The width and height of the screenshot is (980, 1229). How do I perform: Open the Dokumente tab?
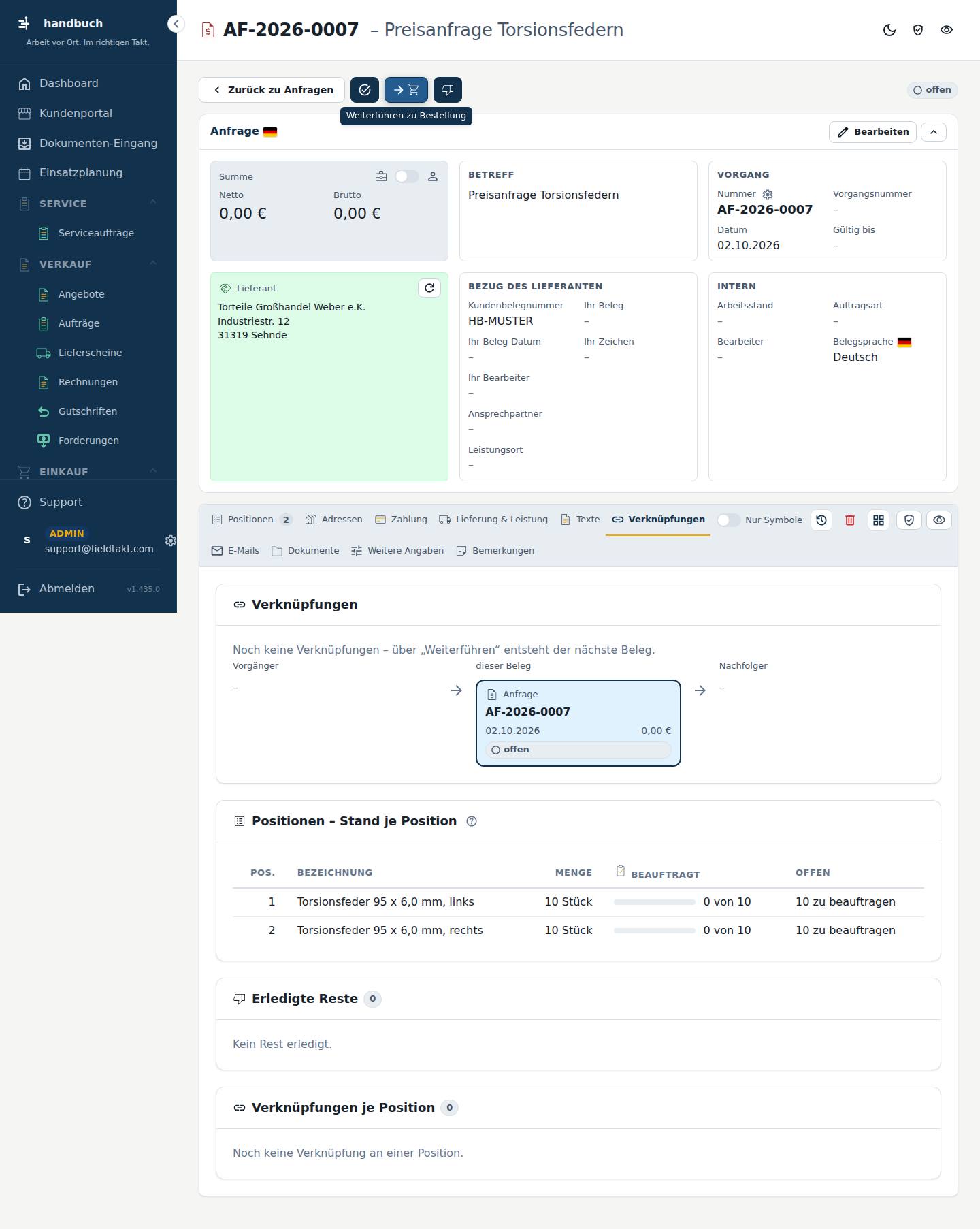click(x=306, y=551)
